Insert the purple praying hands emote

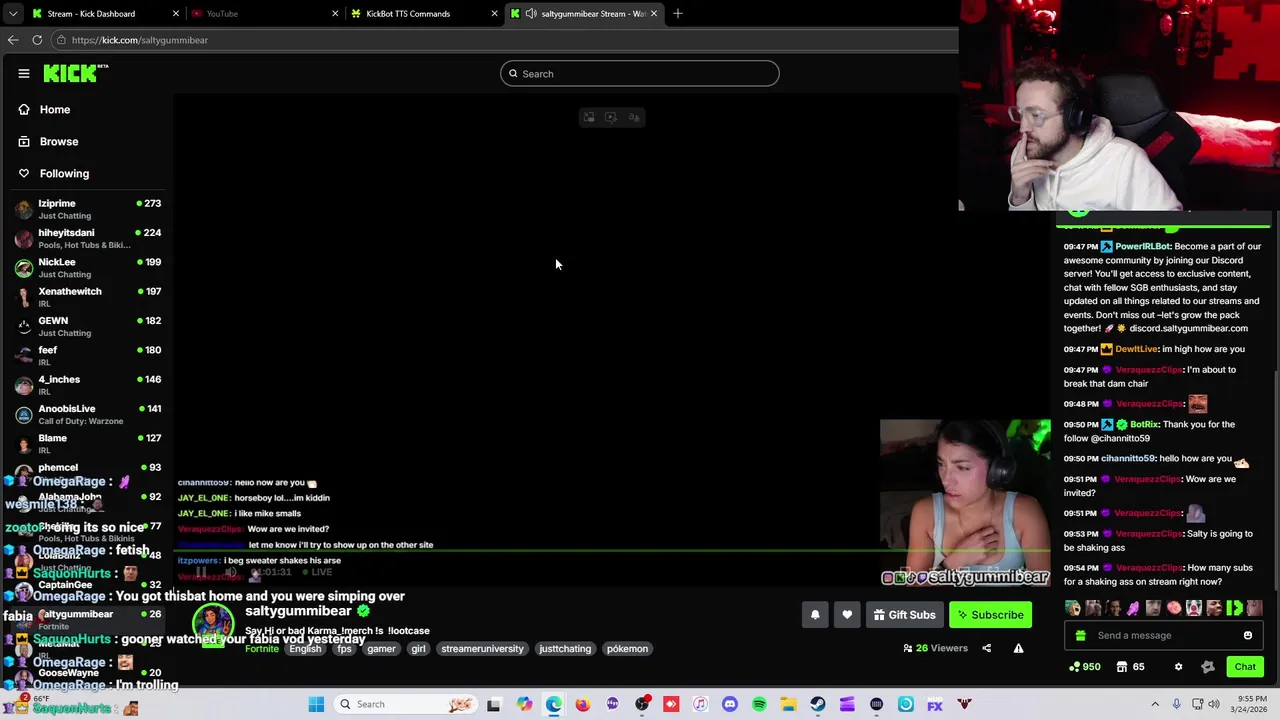[1133, 608]
